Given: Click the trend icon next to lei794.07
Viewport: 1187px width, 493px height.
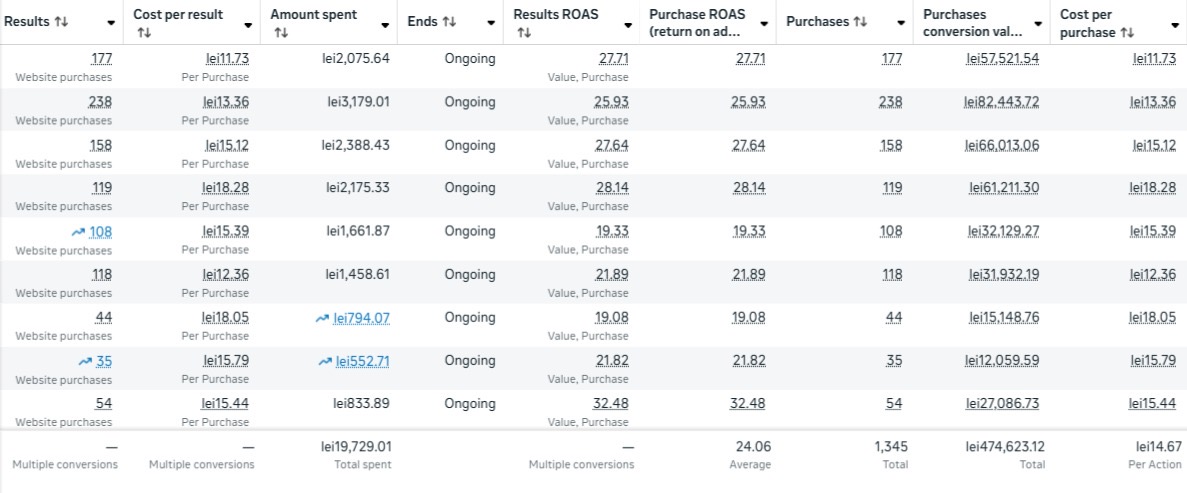Looking at the screenshot, I should coord(321,318).
